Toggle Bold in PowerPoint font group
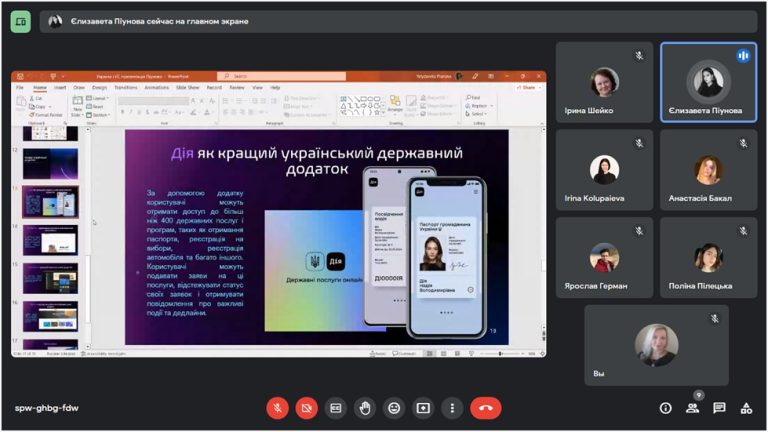 122,112
